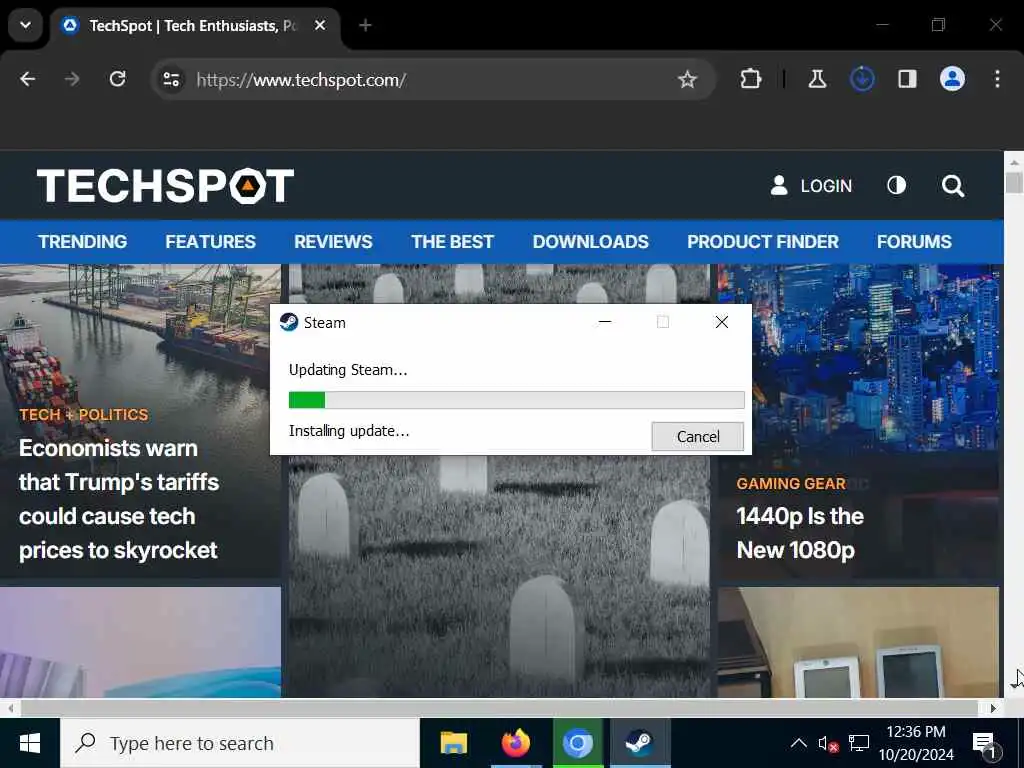Show browser downloads icon
1024x768 pixels.
pyautogui.click(x=862, y=79)
